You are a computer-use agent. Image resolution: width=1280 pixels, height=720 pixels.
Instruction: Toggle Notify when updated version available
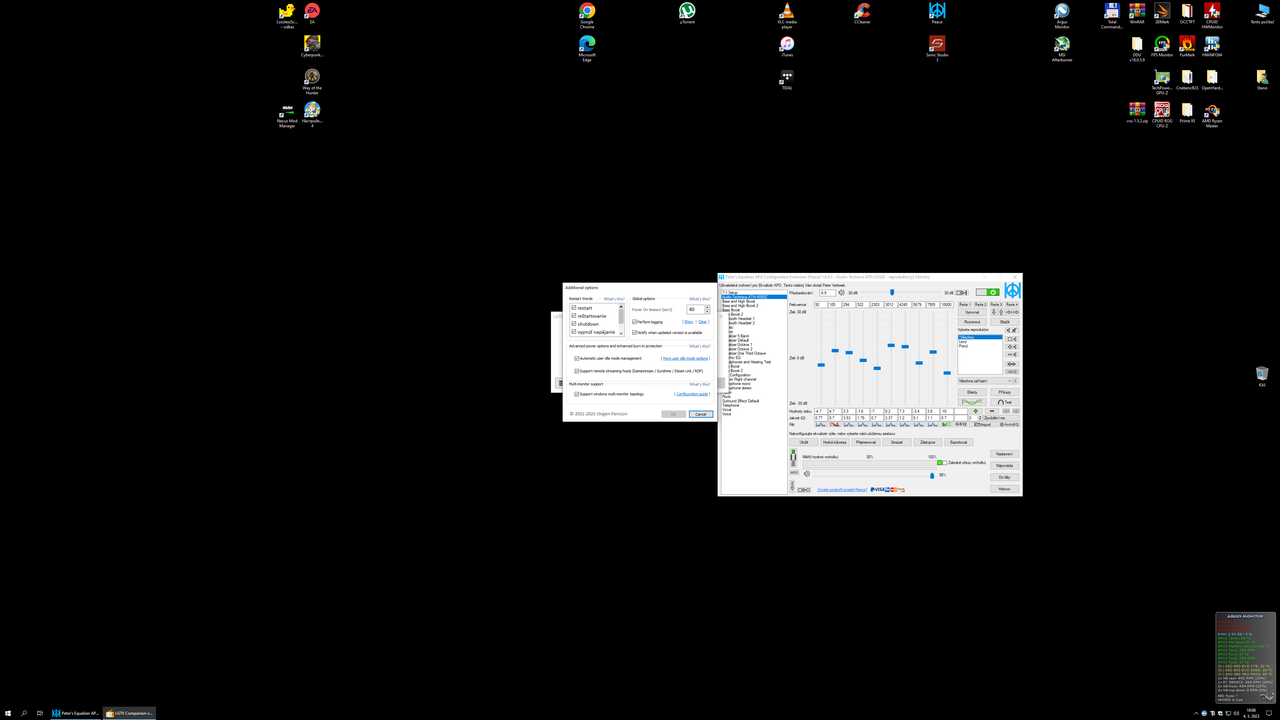pos(635,333)
